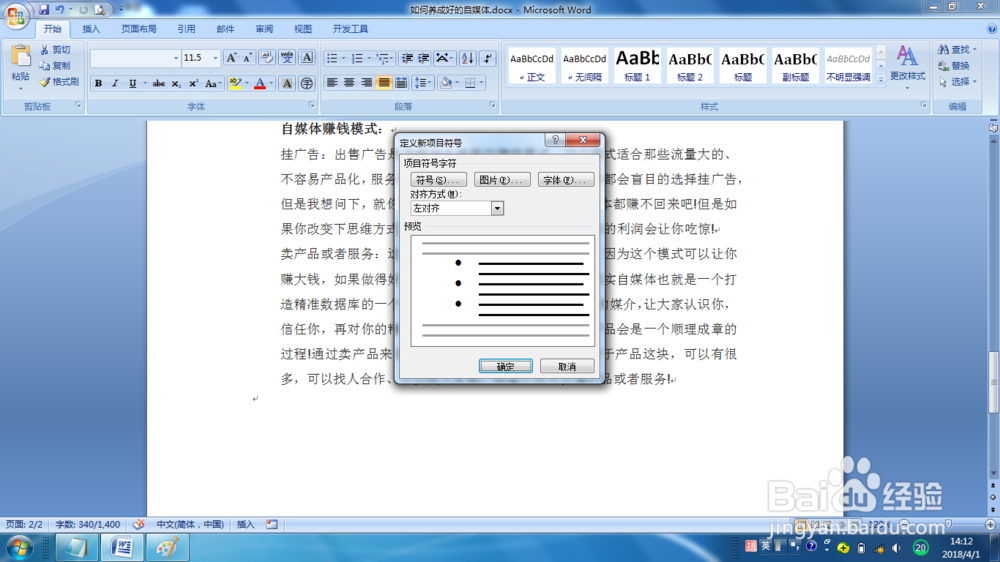Open the font name dropdown
Screen dimensions: 1000x562
[176, 58]
